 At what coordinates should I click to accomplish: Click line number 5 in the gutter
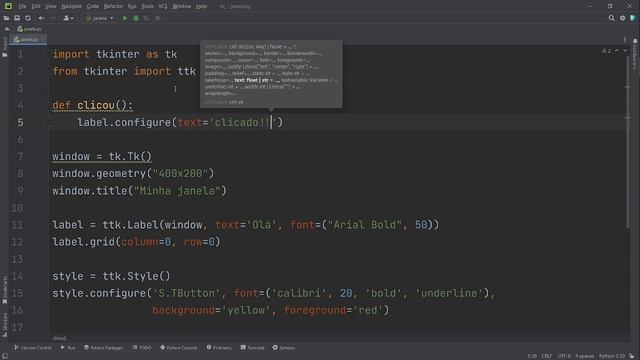(x=20, y=122)
